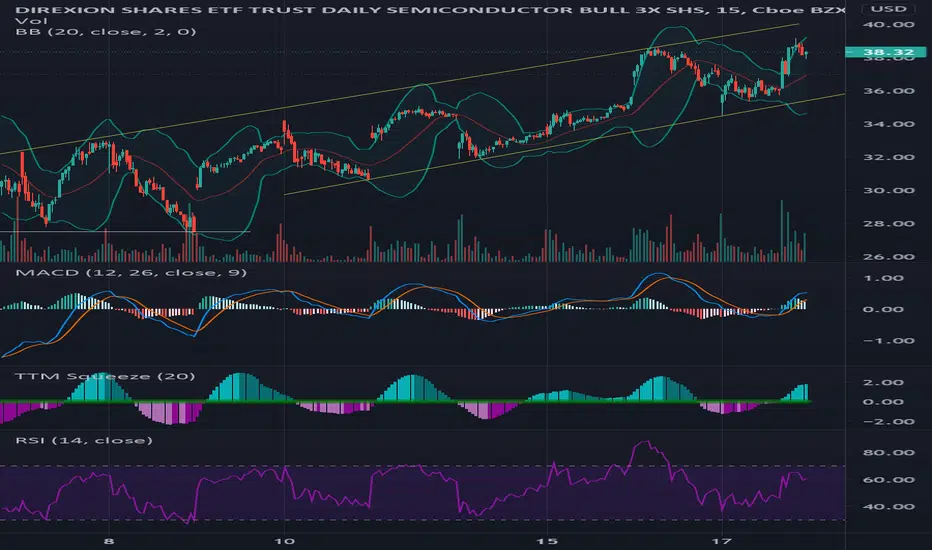Screen dimensions: 932x550
Task: Click the 28.00 price axis label
Action: click(x=889, y=224)
